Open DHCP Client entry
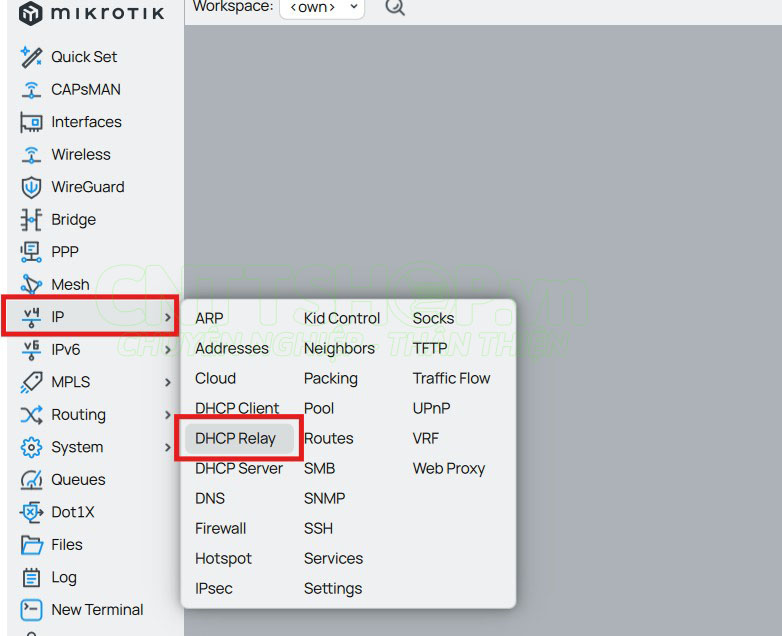 coord(237,408)
